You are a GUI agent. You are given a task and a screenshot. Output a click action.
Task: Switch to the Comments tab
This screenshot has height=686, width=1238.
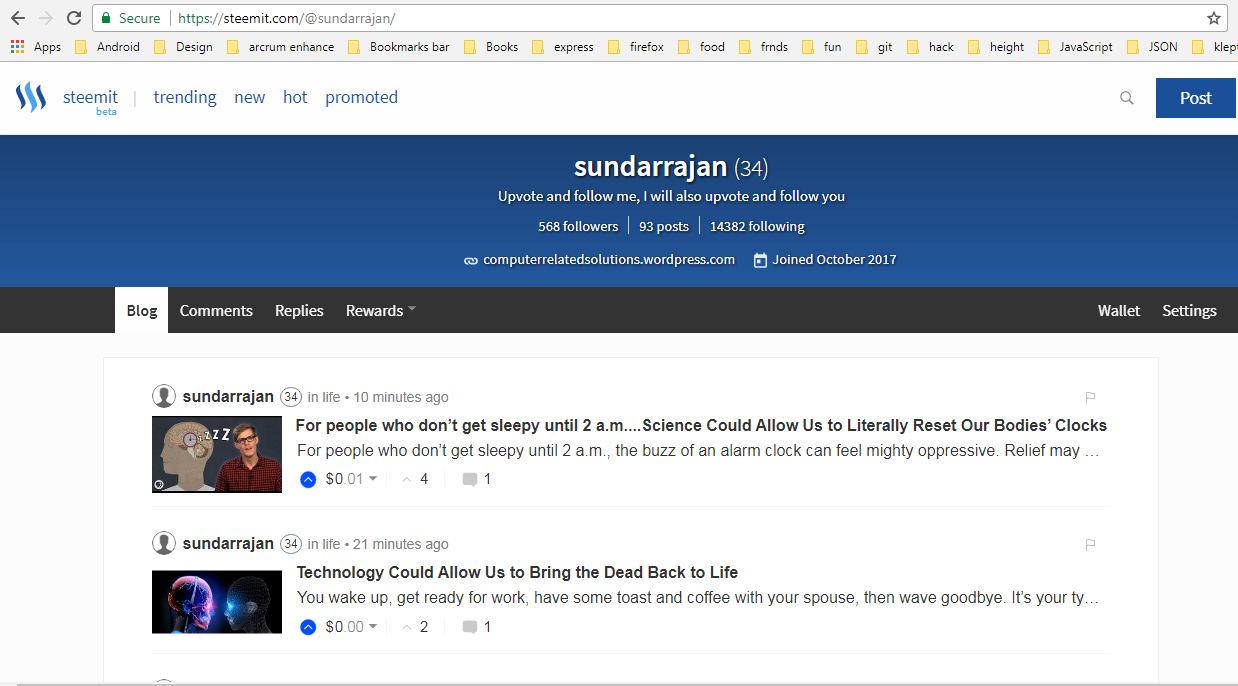pos(216,311)
